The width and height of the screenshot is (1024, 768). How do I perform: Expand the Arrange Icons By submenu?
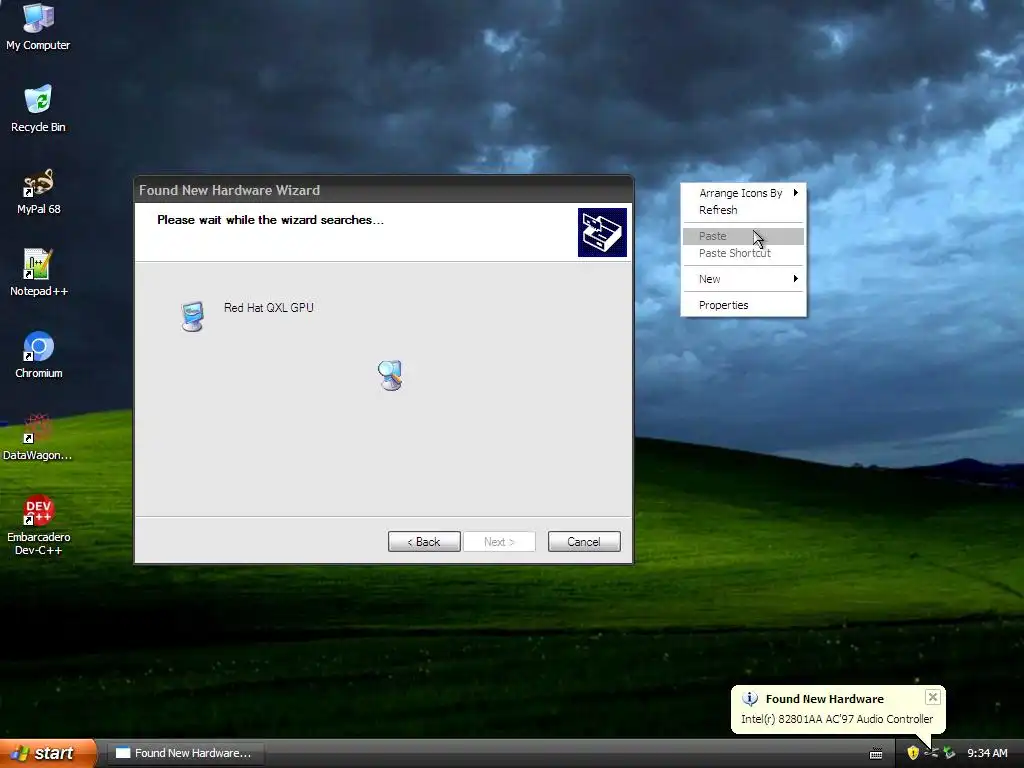pyautogui.click(x=743, y=193)
